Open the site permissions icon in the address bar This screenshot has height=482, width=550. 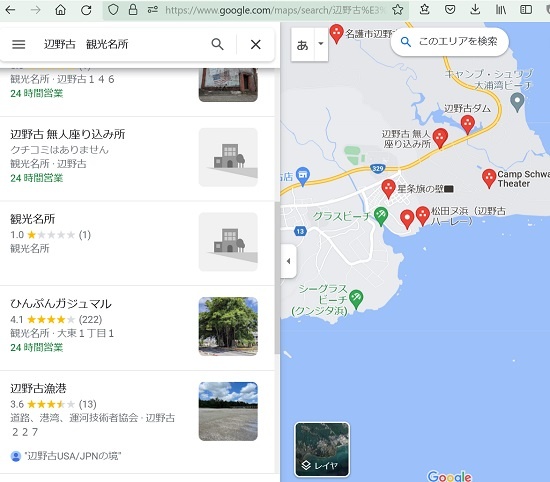point(152,9)
